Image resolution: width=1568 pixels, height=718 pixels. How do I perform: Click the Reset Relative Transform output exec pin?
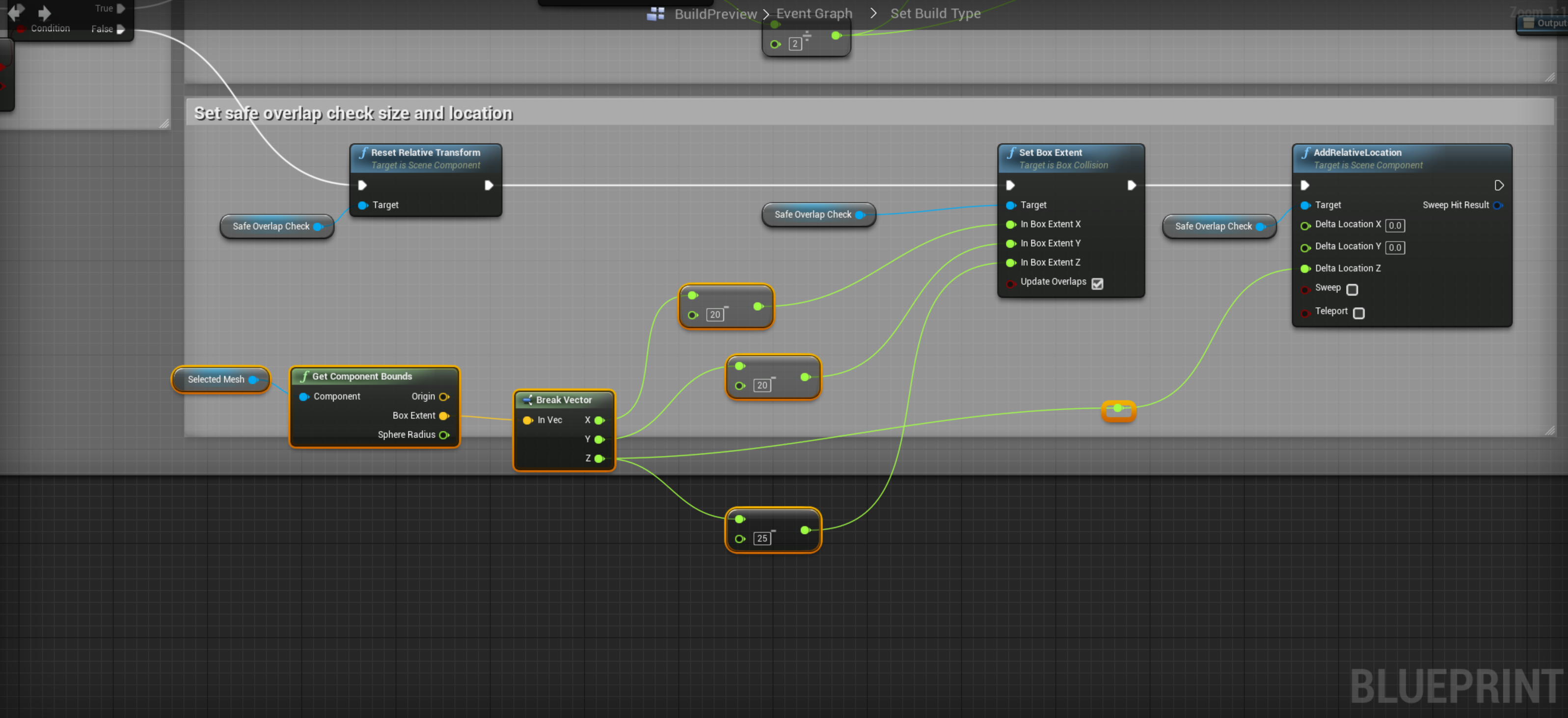point(488,185)
